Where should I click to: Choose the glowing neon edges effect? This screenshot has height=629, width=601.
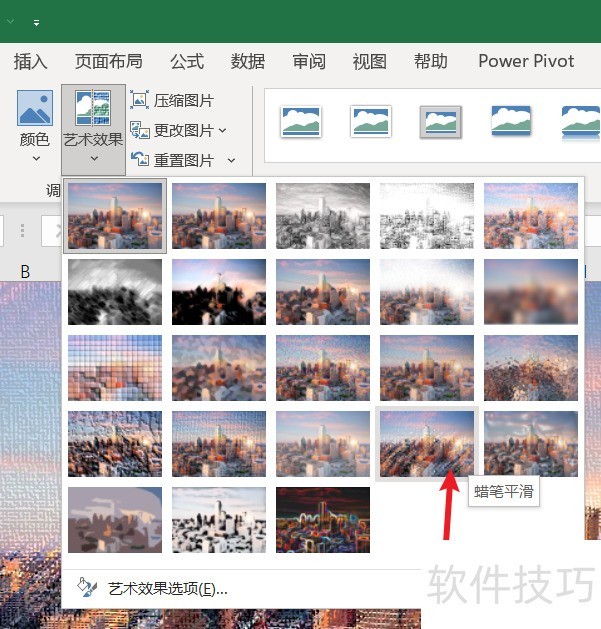pos(323,520)
